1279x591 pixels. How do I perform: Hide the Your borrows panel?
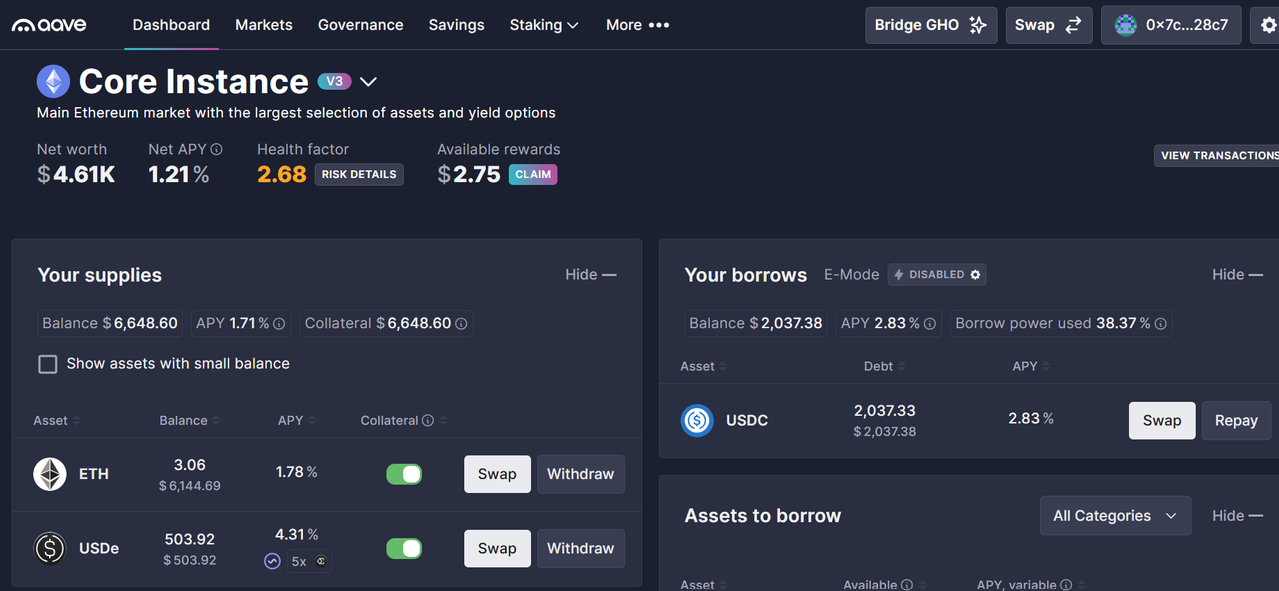[x=1237, y=274]
